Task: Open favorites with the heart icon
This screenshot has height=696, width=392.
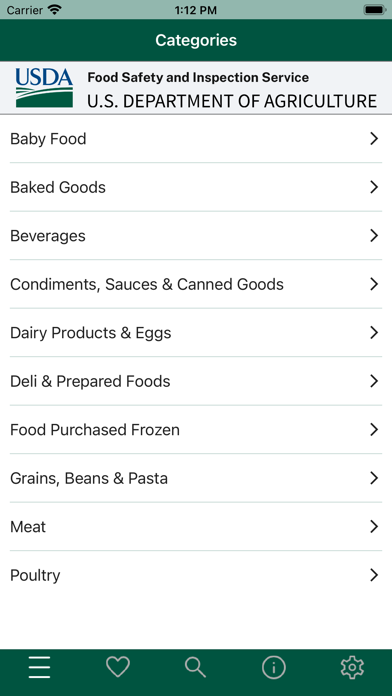Action: (x=118, y=667)
